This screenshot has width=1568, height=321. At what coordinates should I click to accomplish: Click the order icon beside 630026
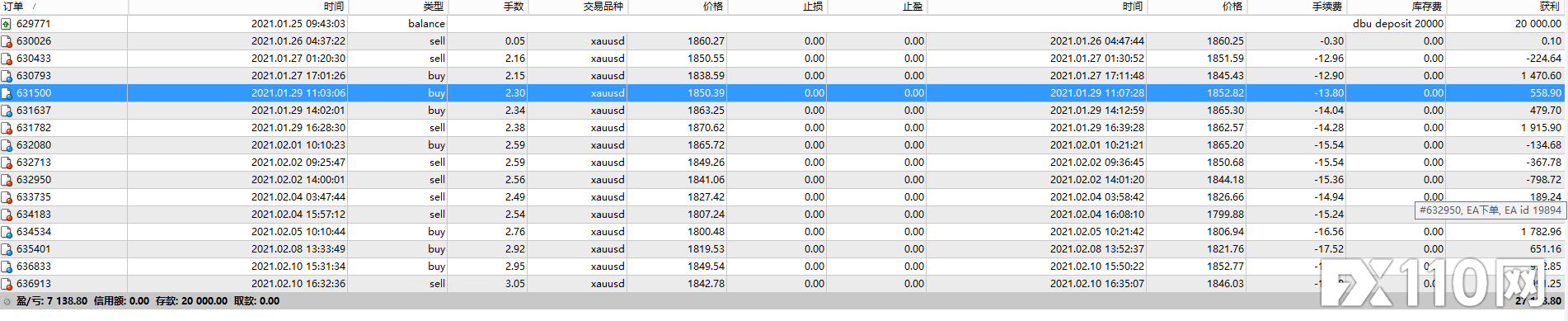[7, 41]
